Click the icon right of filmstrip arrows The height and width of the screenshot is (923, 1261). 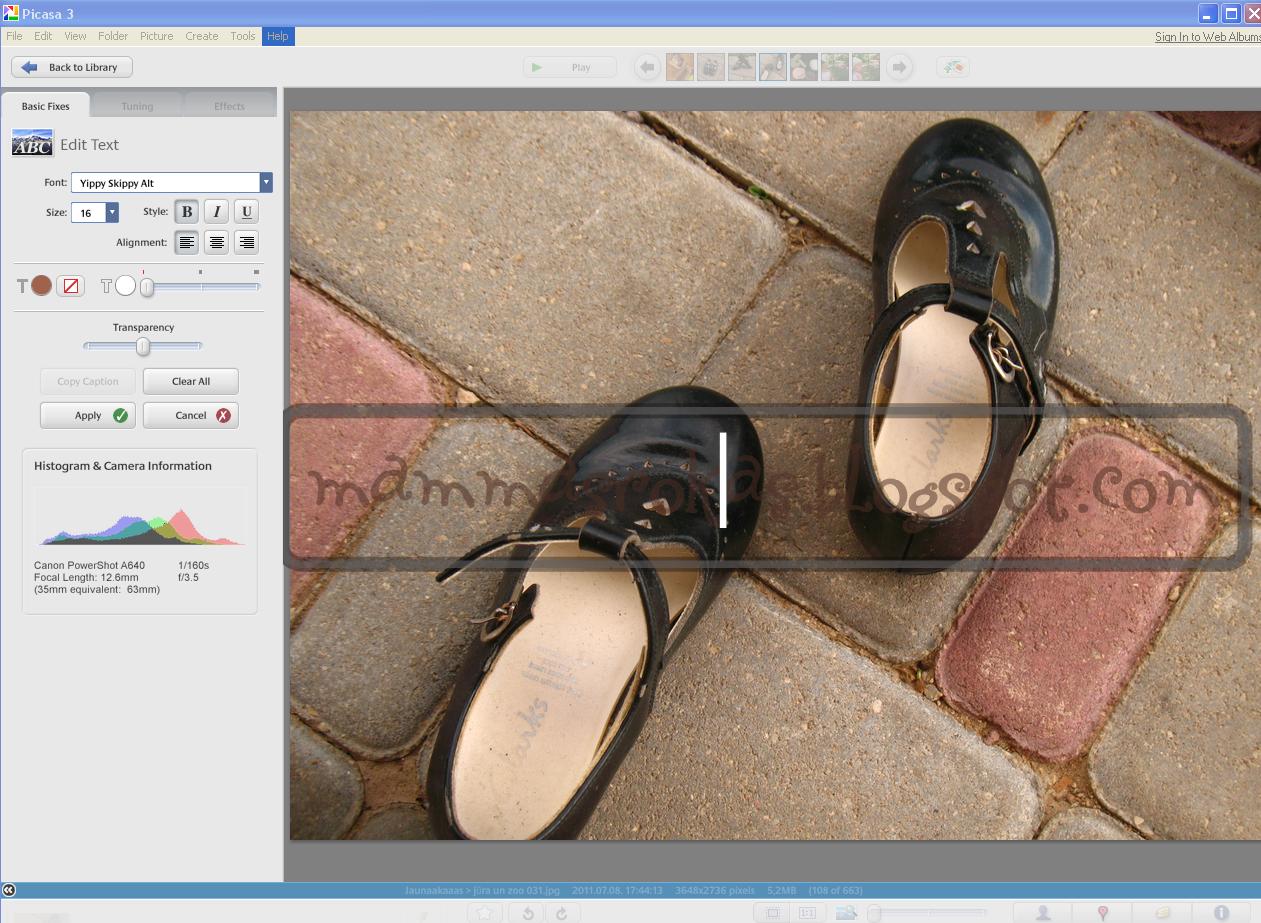(953, 67)
